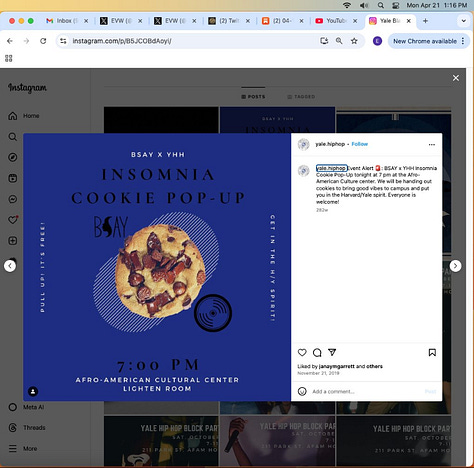Open the date and time menu
This screenshot has width=474, height=468.
437,5
